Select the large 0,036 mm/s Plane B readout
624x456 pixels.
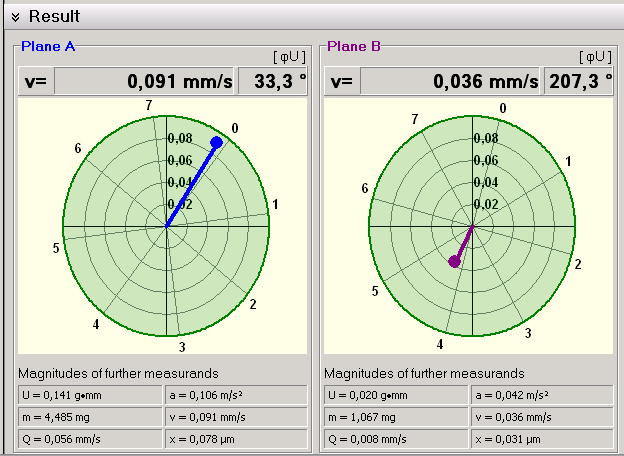(x=449, y=82)
